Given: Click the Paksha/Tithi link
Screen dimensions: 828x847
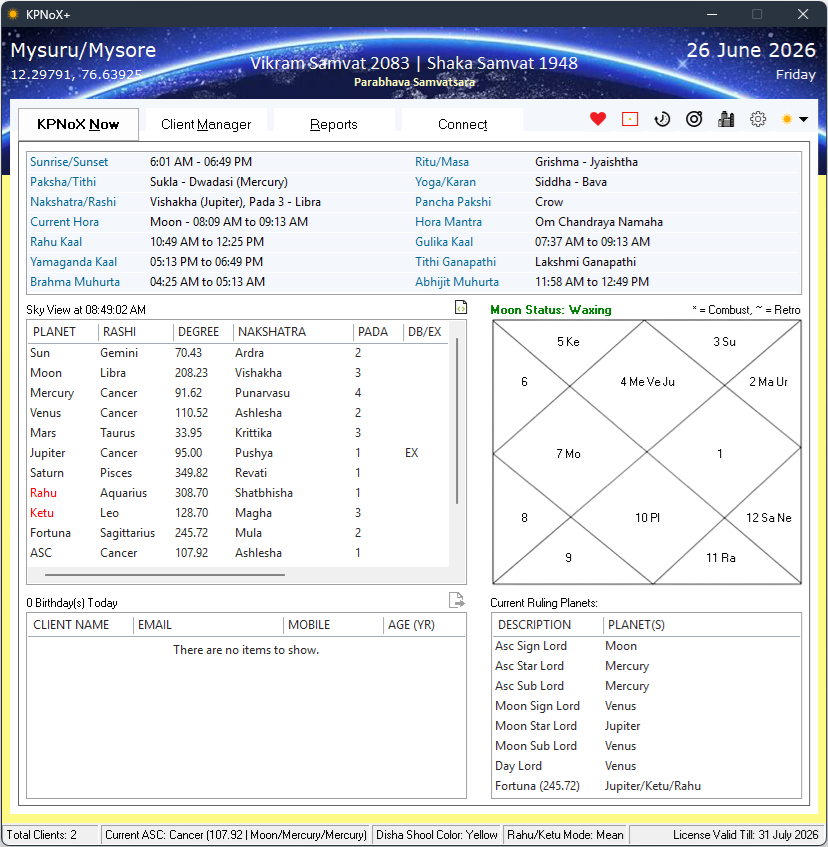Looking at the screenshot, I should pyautogui.click(x=63, y=182).
